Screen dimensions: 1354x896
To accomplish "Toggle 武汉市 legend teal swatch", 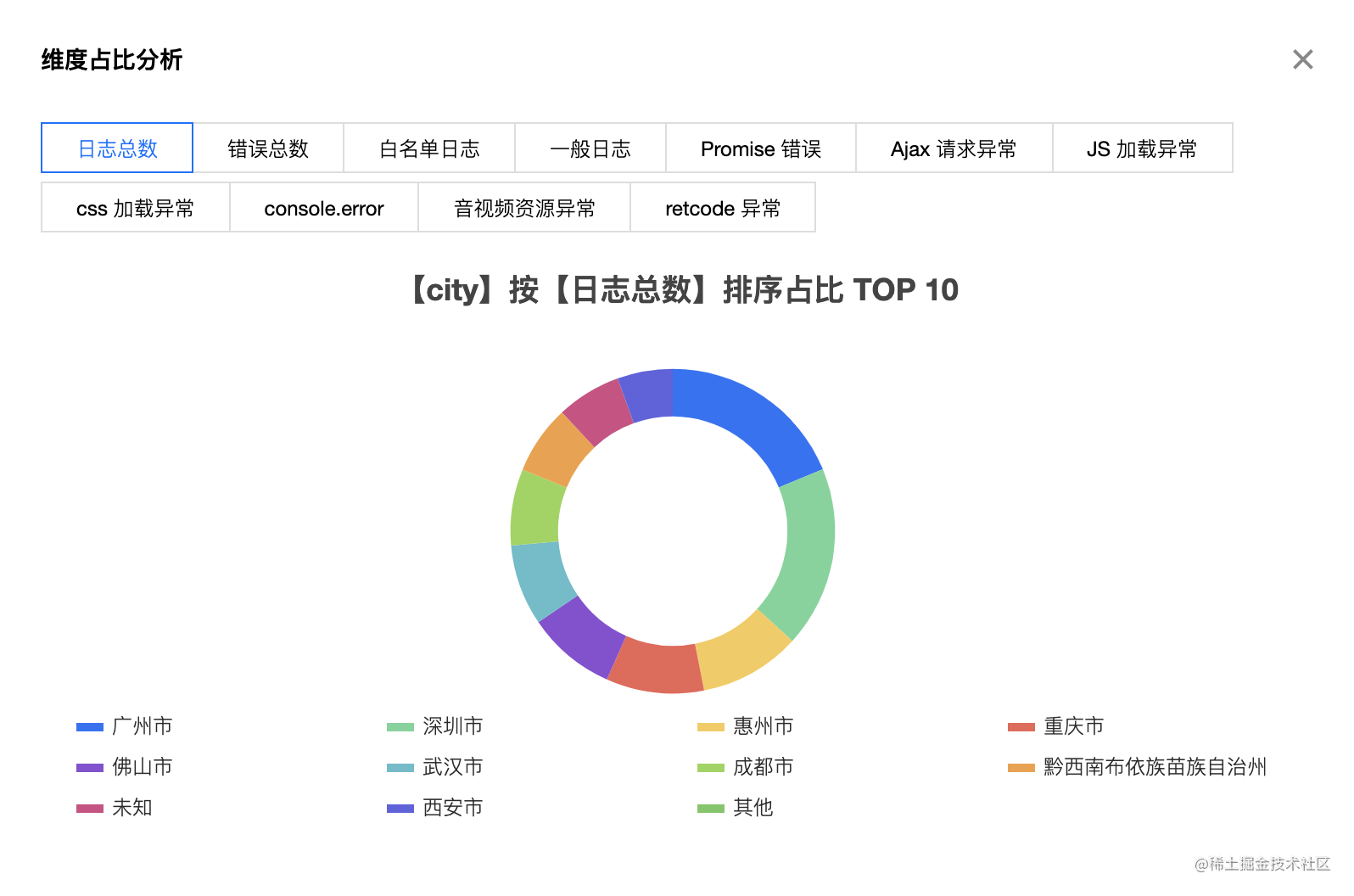I will (x=400, y=767).
